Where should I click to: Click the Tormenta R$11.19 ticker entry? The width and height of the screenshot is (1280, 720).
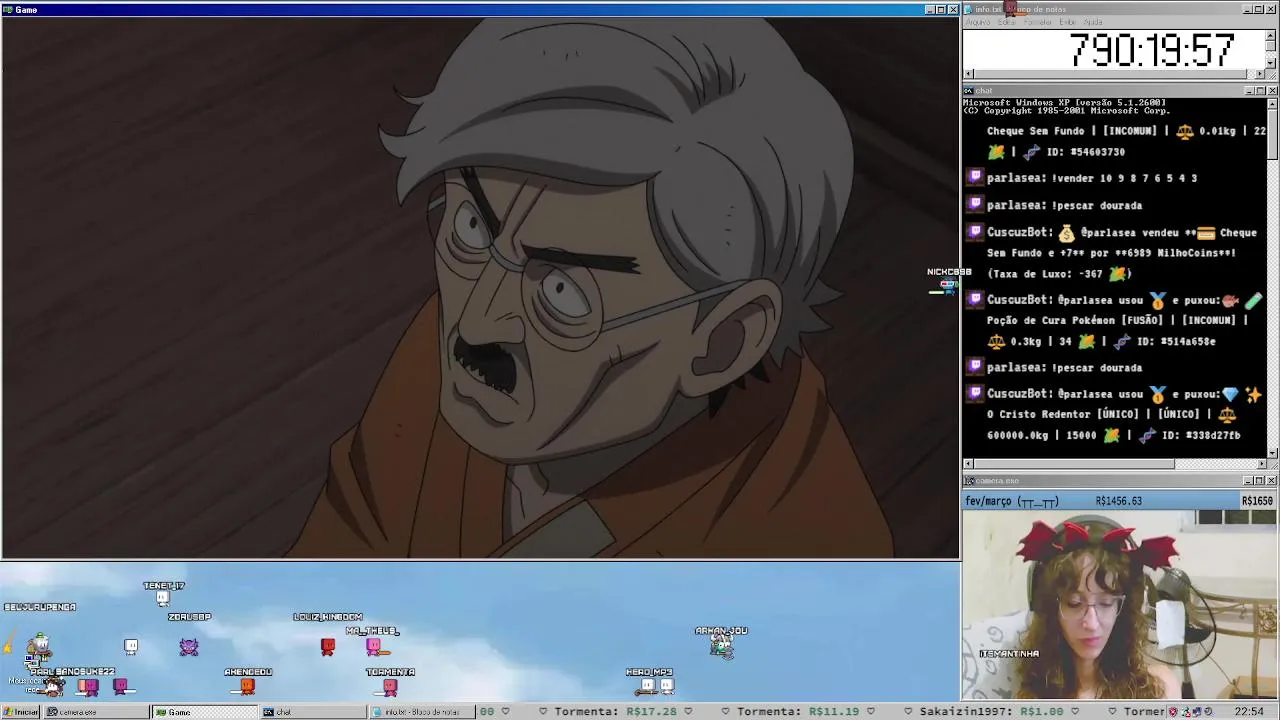pyautogui.click(x=798, y=712)
